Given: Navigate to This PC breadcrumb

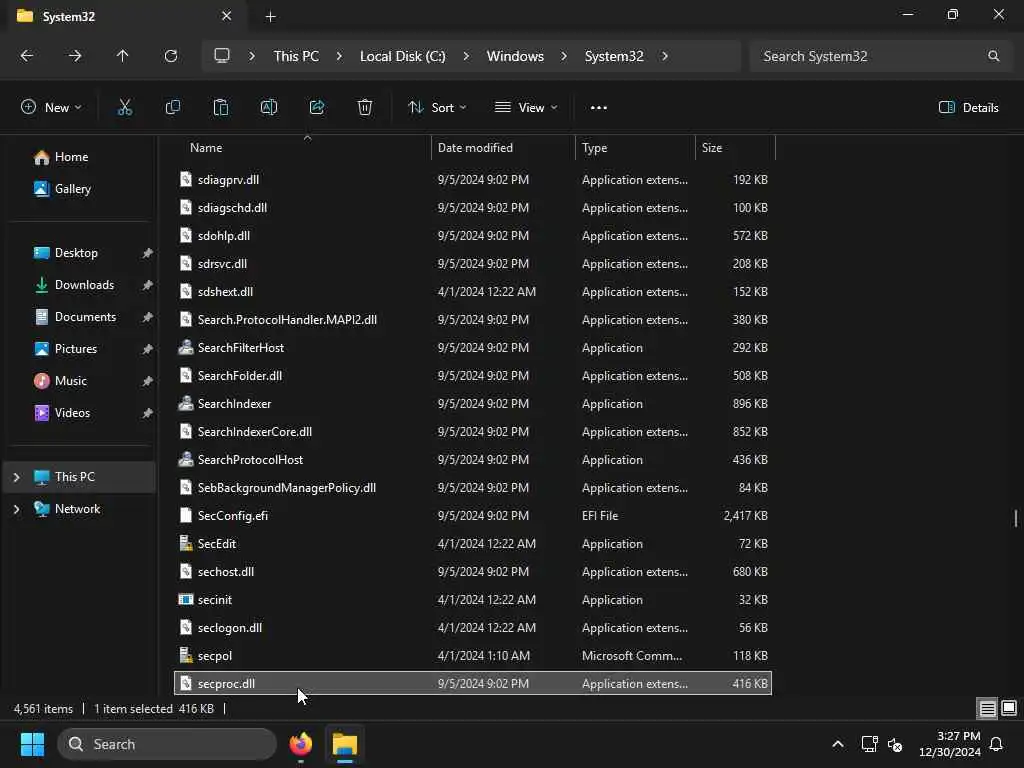Looking at the screenshot, I should click(296, 56).
